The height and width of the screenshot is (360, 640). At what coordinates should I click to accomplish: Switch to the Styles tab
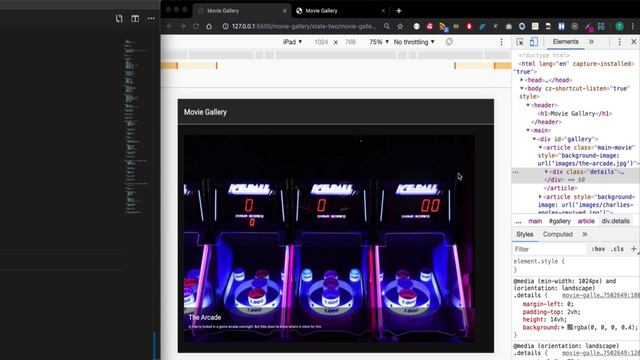[x=524, y=234]
